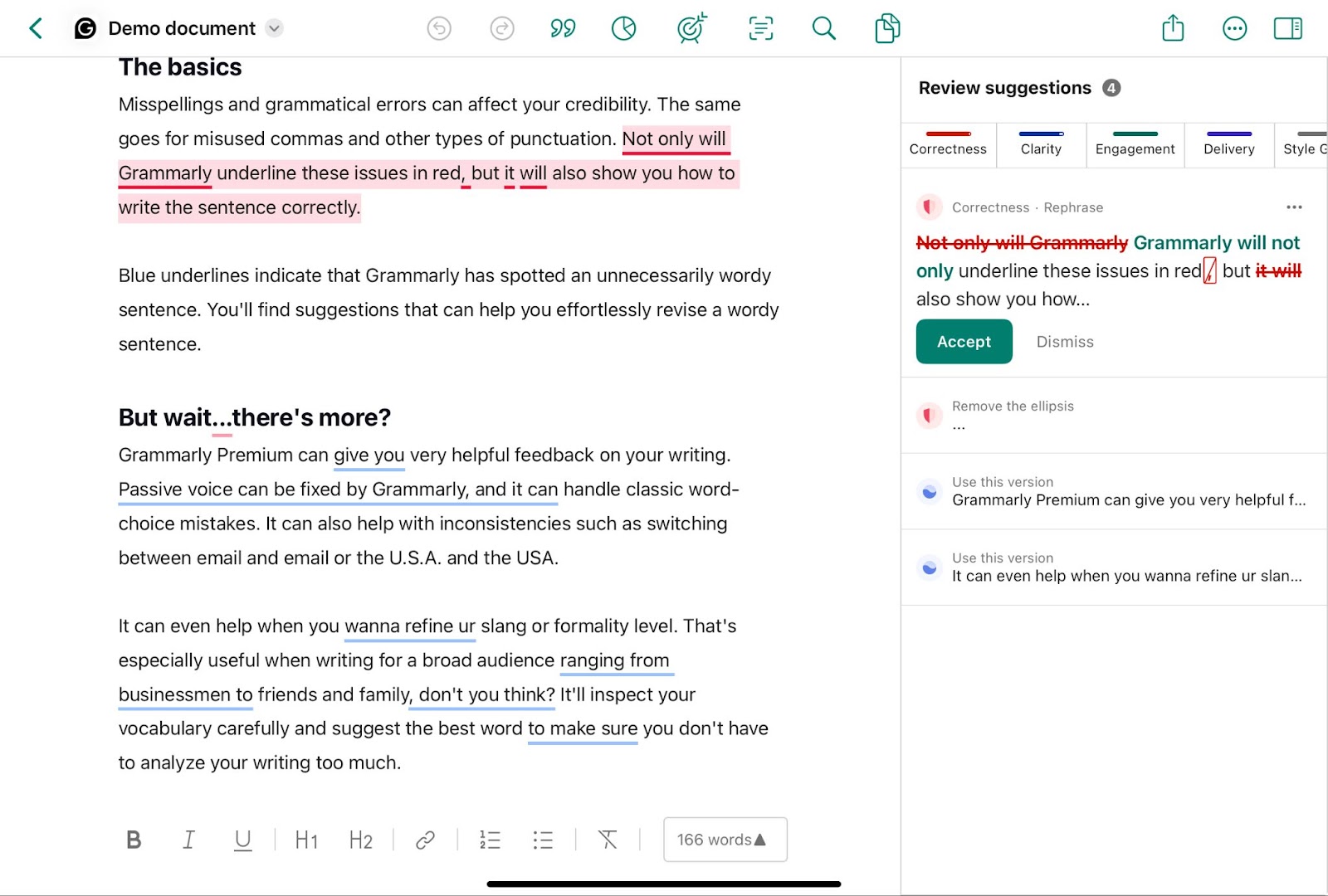Click the suggestions count badge 4
This screenshot has width=1328, height=896.
[1111, 88]
